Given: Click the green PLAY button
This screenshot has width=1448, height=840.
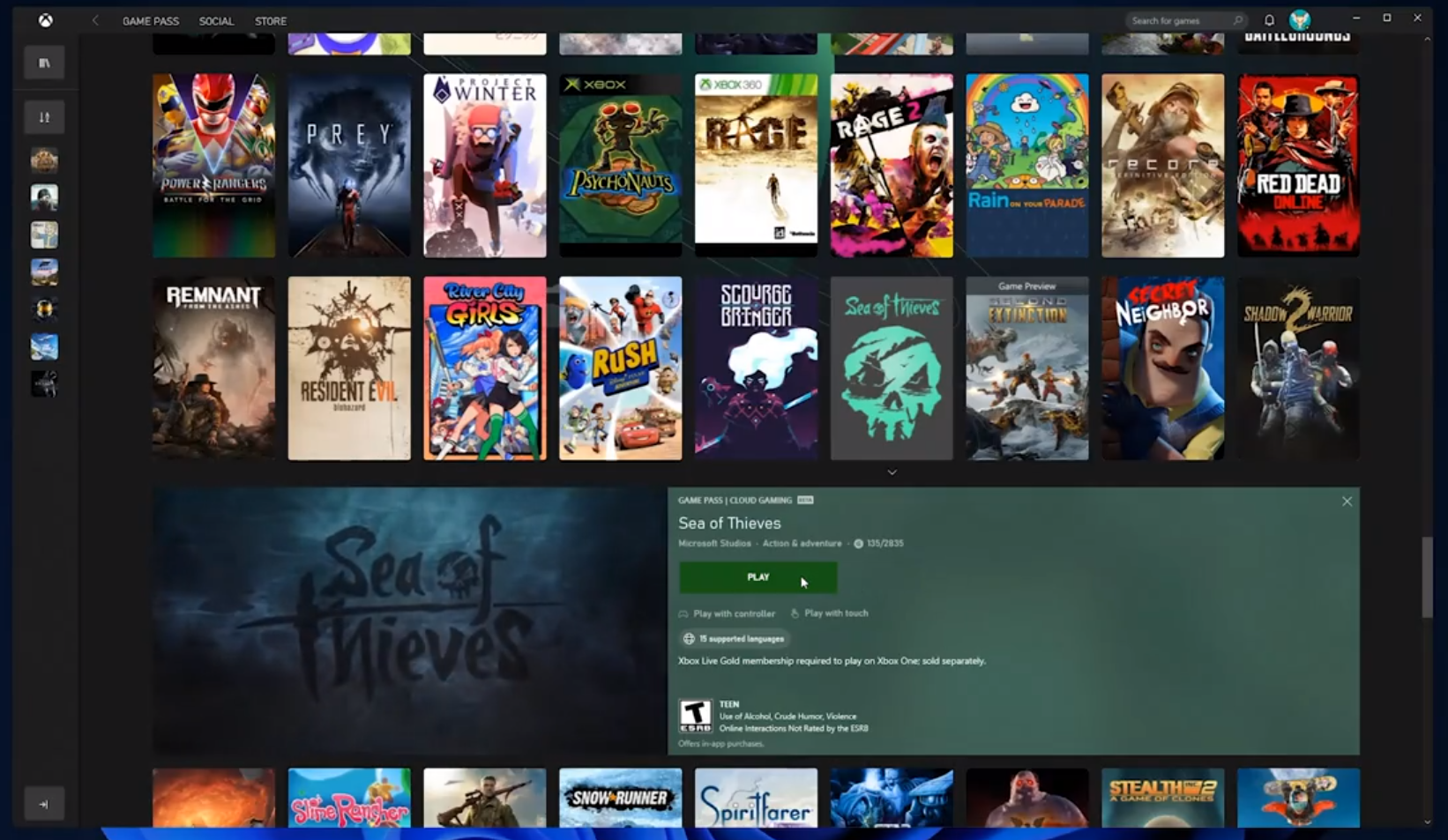Looking at the screenshot, I should (x=758, y=577).
